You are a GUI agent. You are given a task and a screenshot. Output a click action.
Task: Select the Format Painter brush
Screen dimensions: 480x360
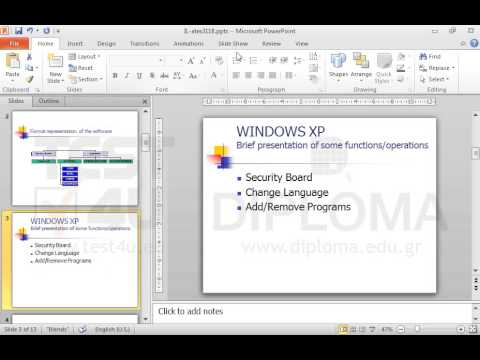coord(29,79)
